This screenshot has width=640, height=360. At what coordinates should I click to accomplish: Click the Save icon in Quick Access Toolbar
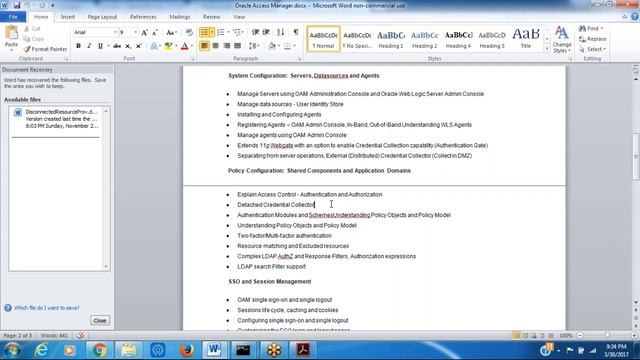17,5
